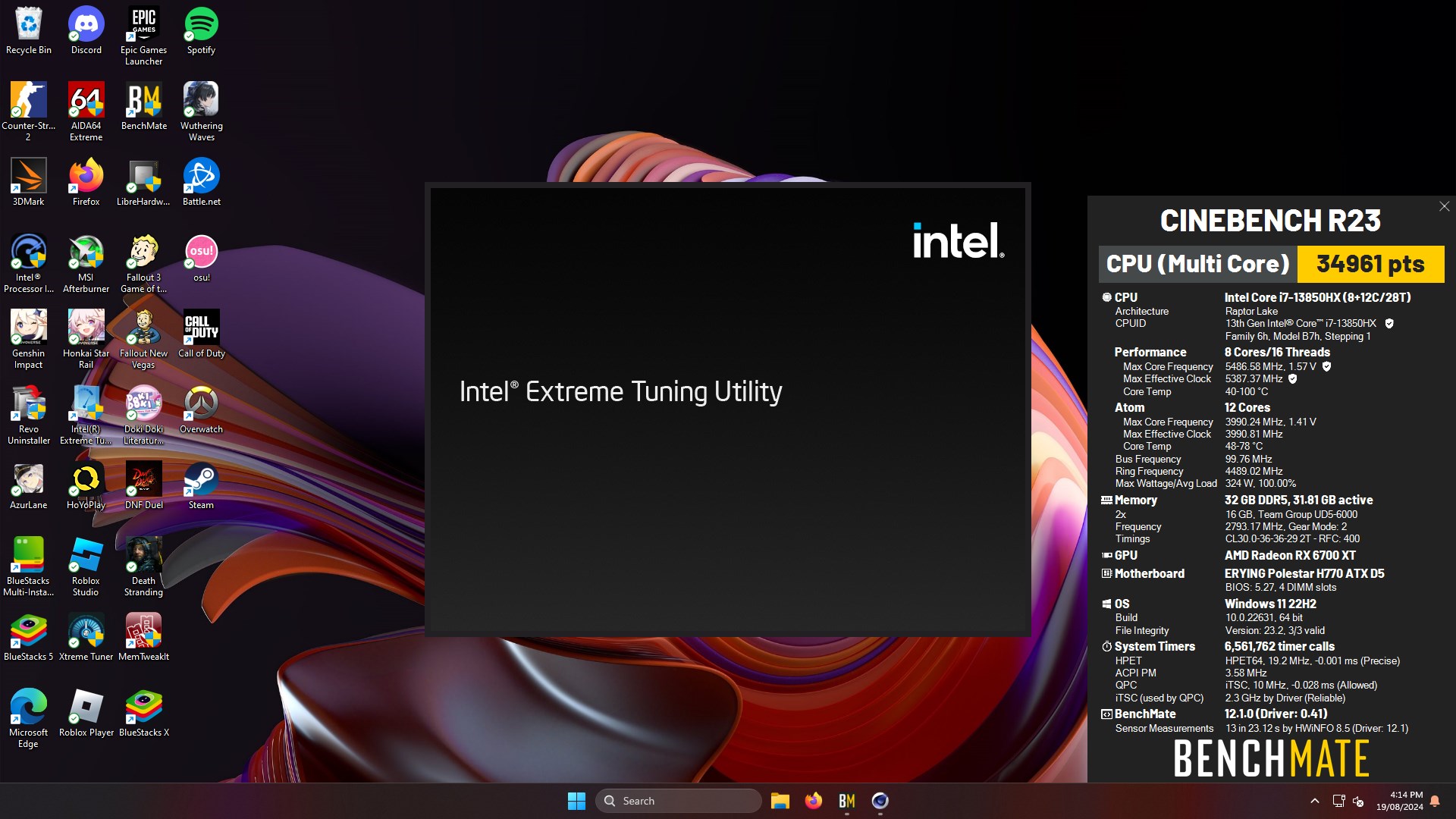
Task: Open the display/network tray icon
Action: coord(1339,801)
